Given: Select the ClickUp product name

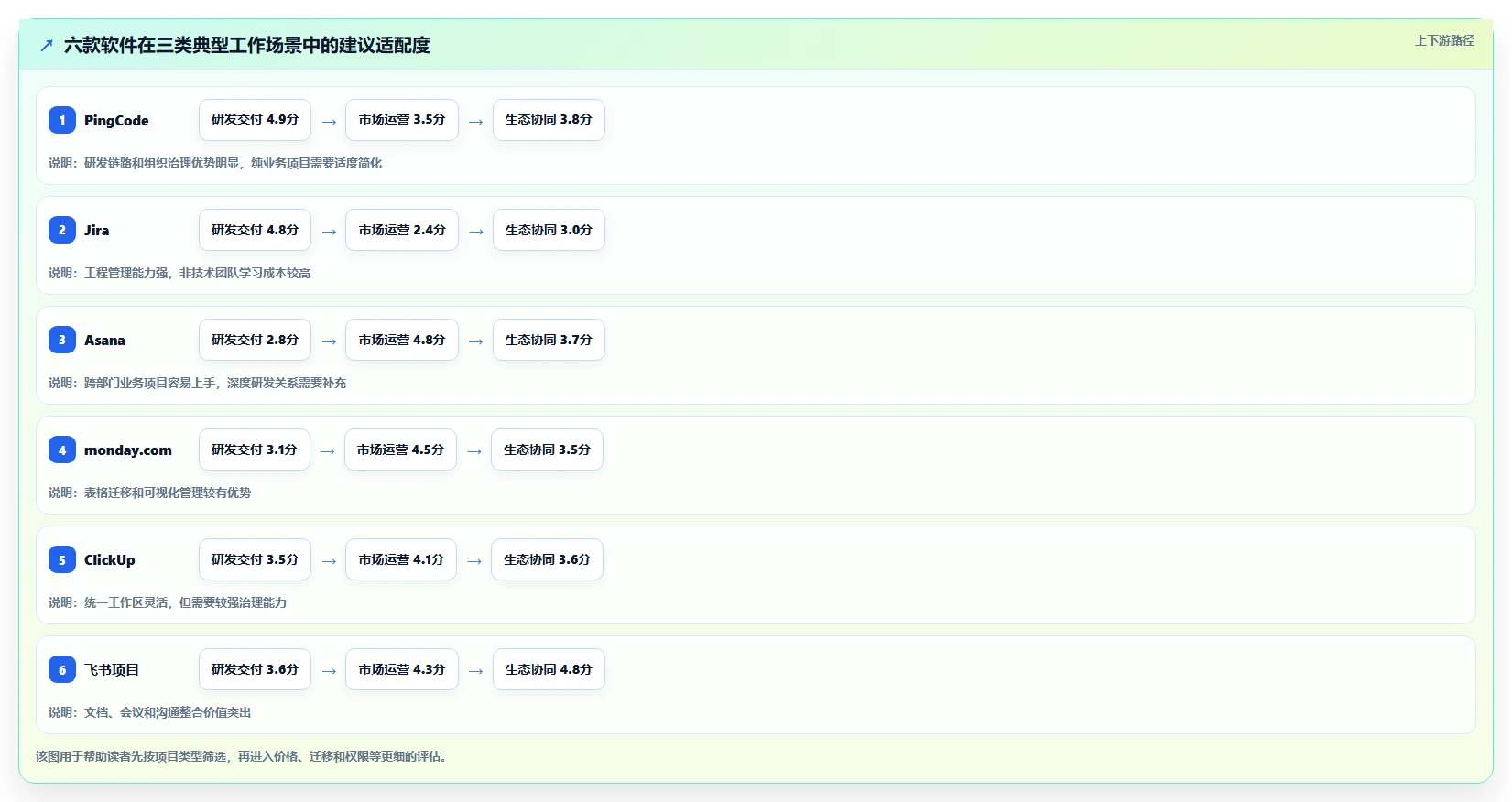Looking at the screenshot, I should pyautogui.click(x=110, y=559).
